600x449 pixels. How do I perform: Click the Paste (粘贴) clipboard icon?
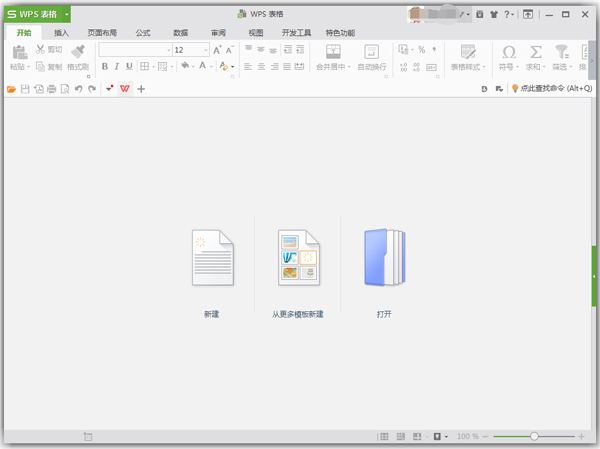point(20,52)
